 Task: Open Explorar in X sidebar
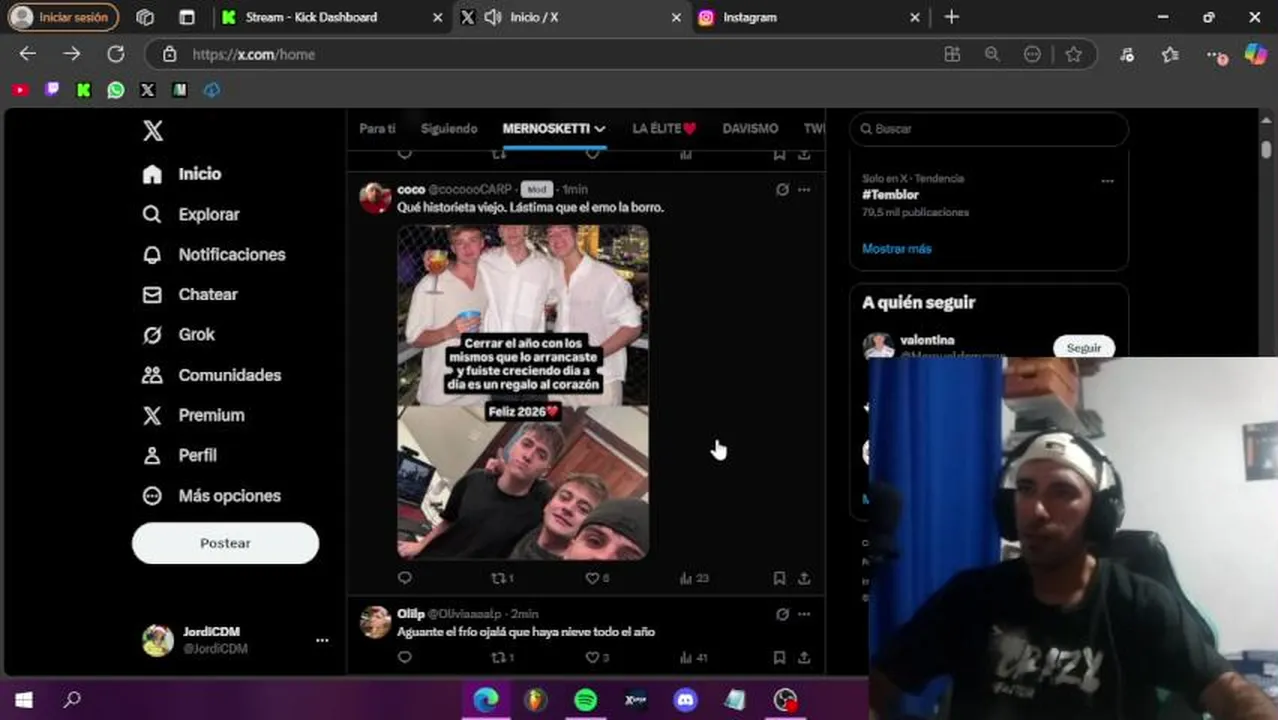[190, 215]
